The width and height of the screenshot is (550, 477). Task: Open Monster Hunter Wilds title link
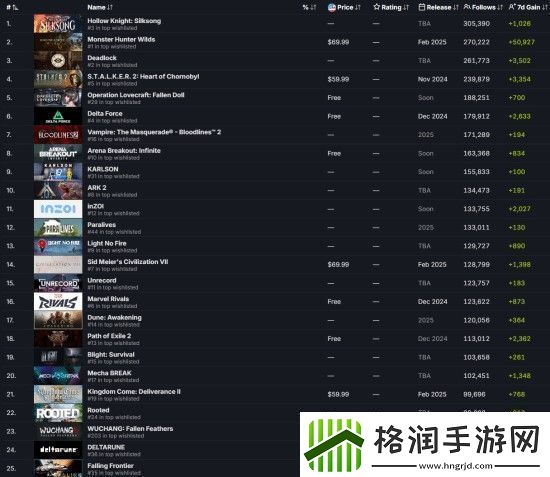(121, 39)
